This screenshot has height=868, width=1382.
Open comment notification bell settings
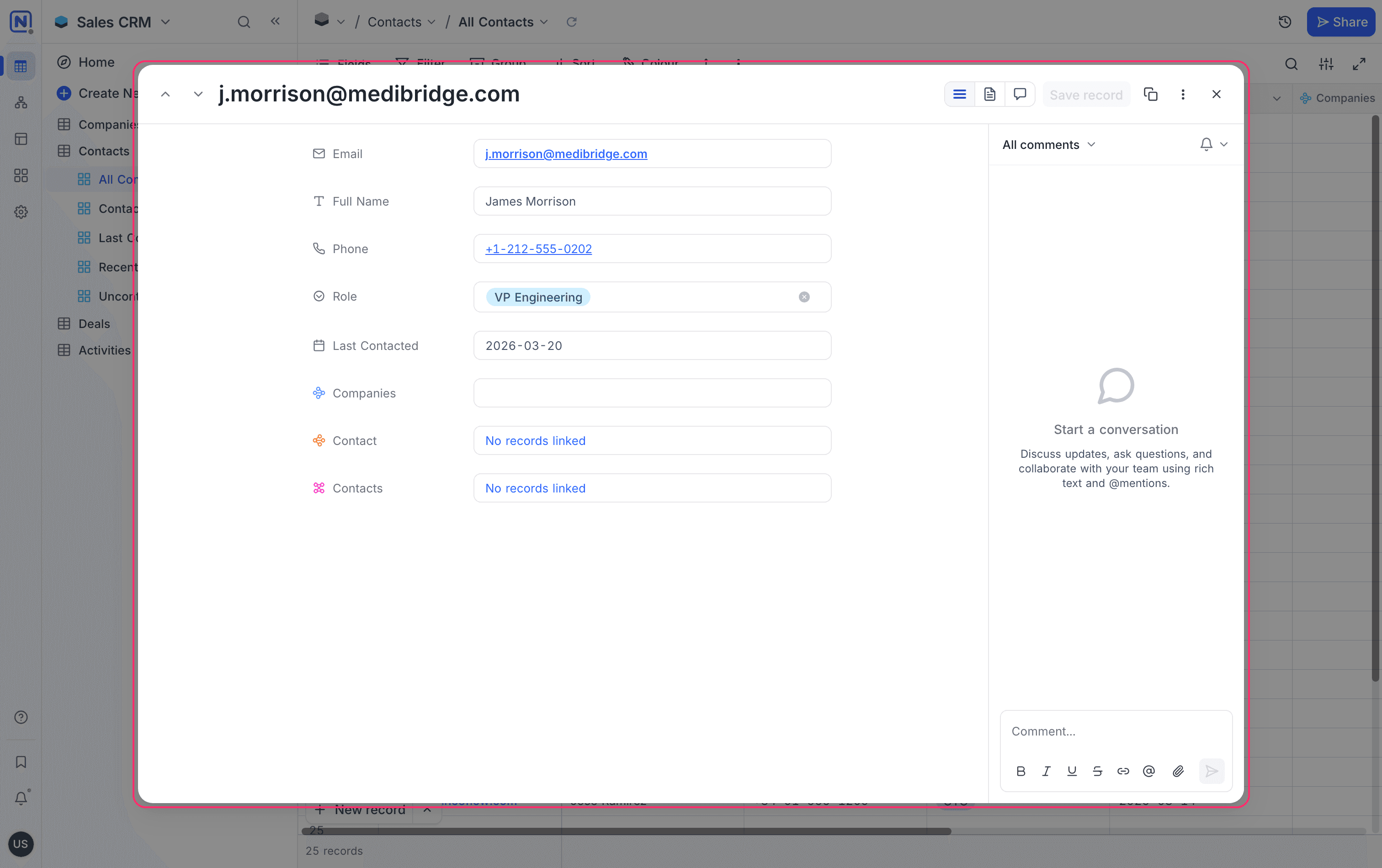coord(1213,144)
